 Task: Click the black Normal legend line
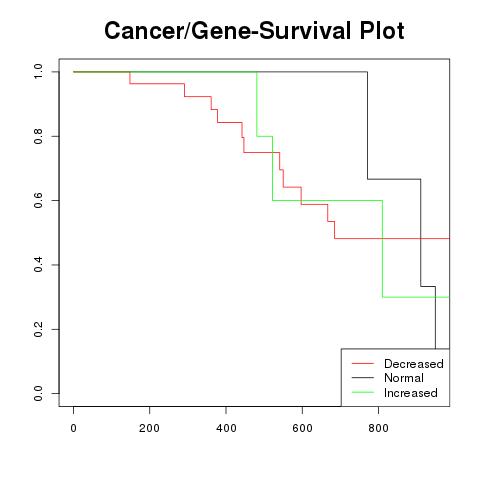coord(363,378)
